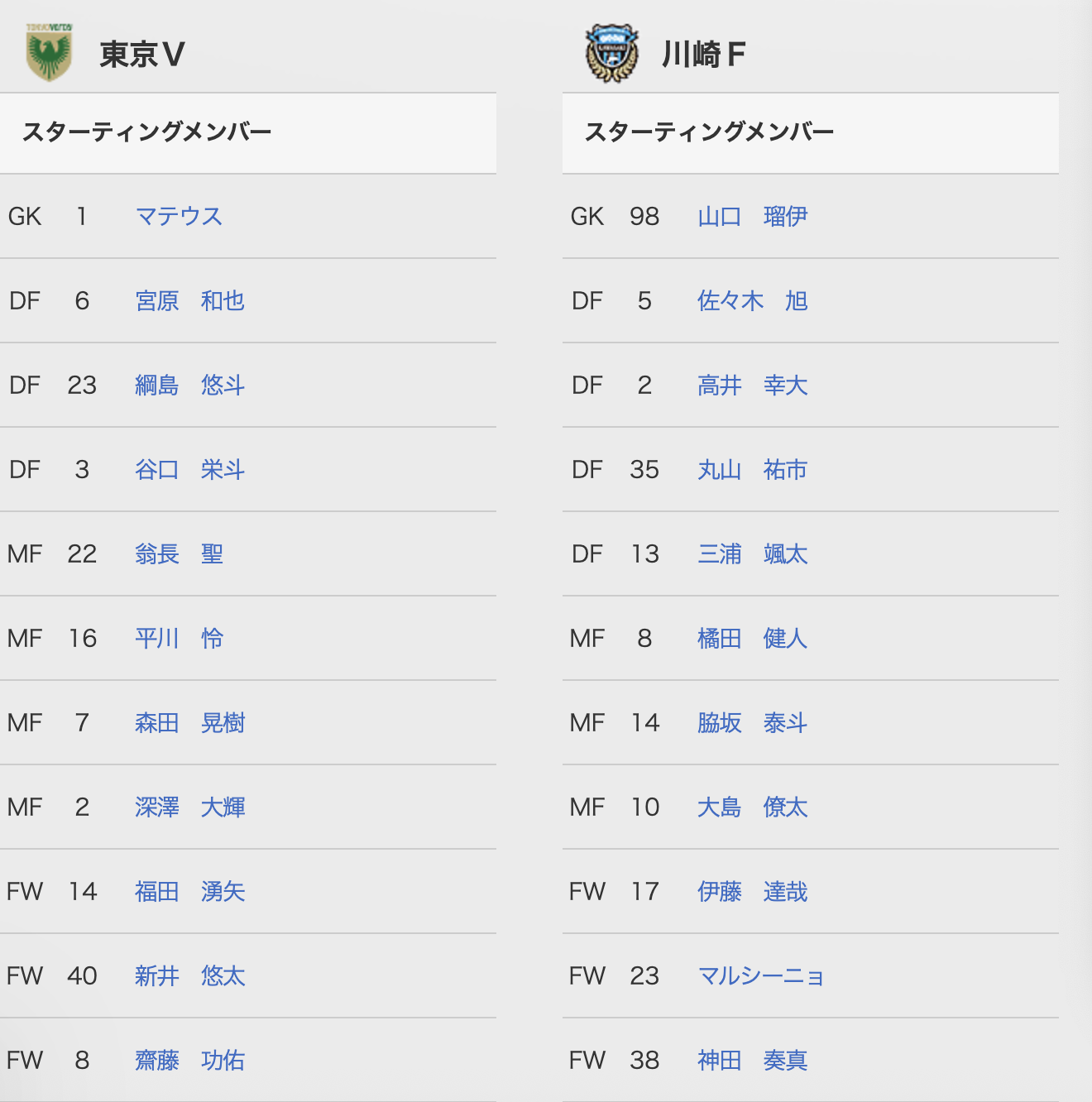View 高井 幸大 player page
Image resolution: width=1092 pixels, height=1102 pixels.
click(x=753, y=385)
